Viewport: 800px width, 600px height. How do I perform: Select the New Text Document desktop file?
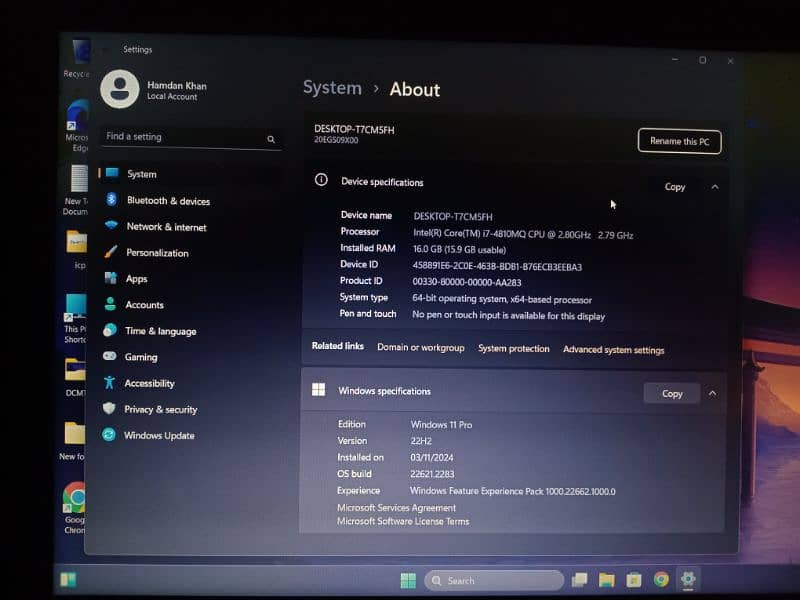(76, 190)
